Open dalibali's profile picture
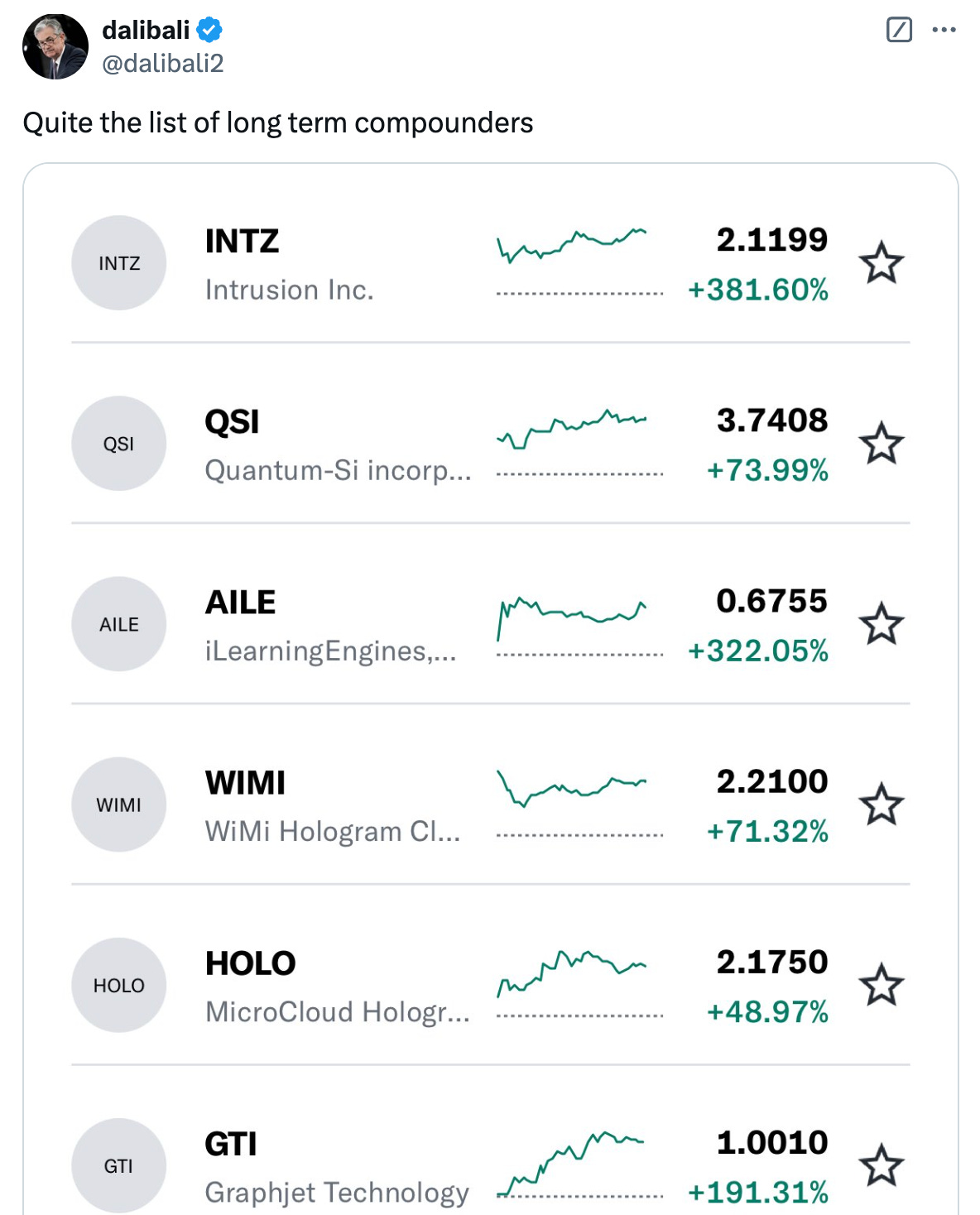980x1215 pixels. pyautogui.click(x=55, y=46)
